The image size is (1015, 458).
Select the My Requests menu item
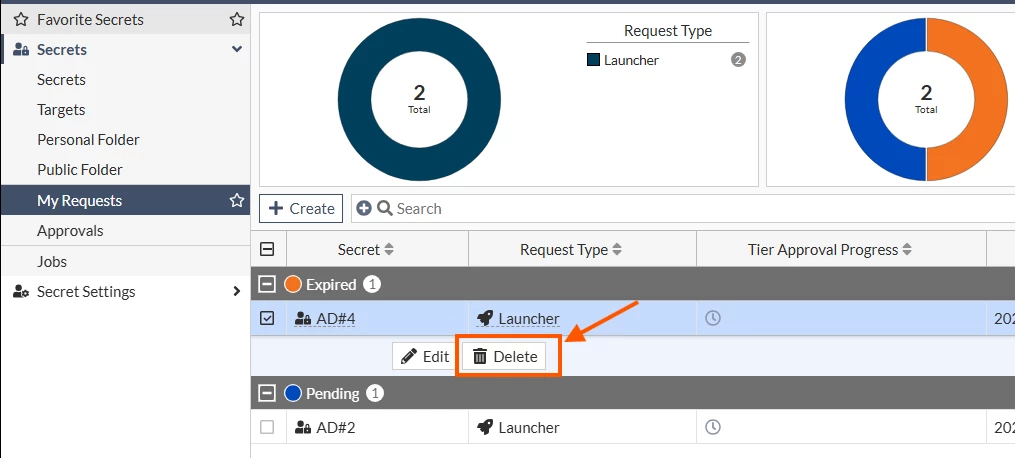pos(125,201)
